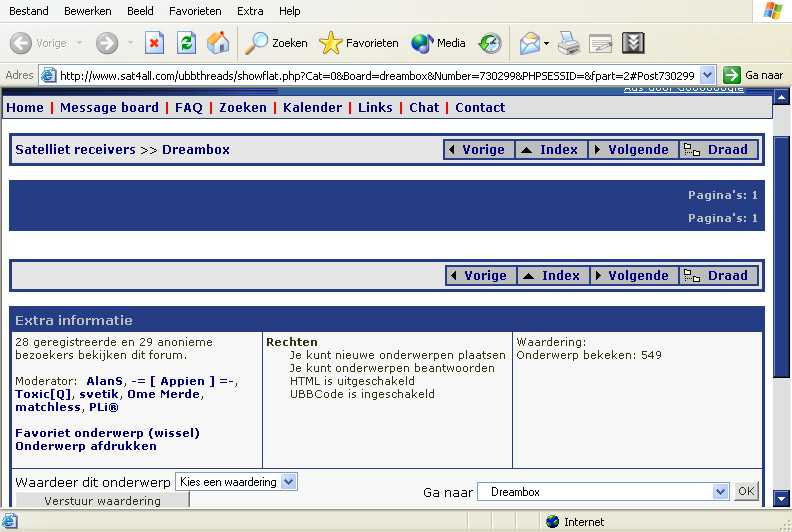Open the Beeld menu
Image resolution: width=792 pixels, height=532 pixels.
click(x=140, y=11)
